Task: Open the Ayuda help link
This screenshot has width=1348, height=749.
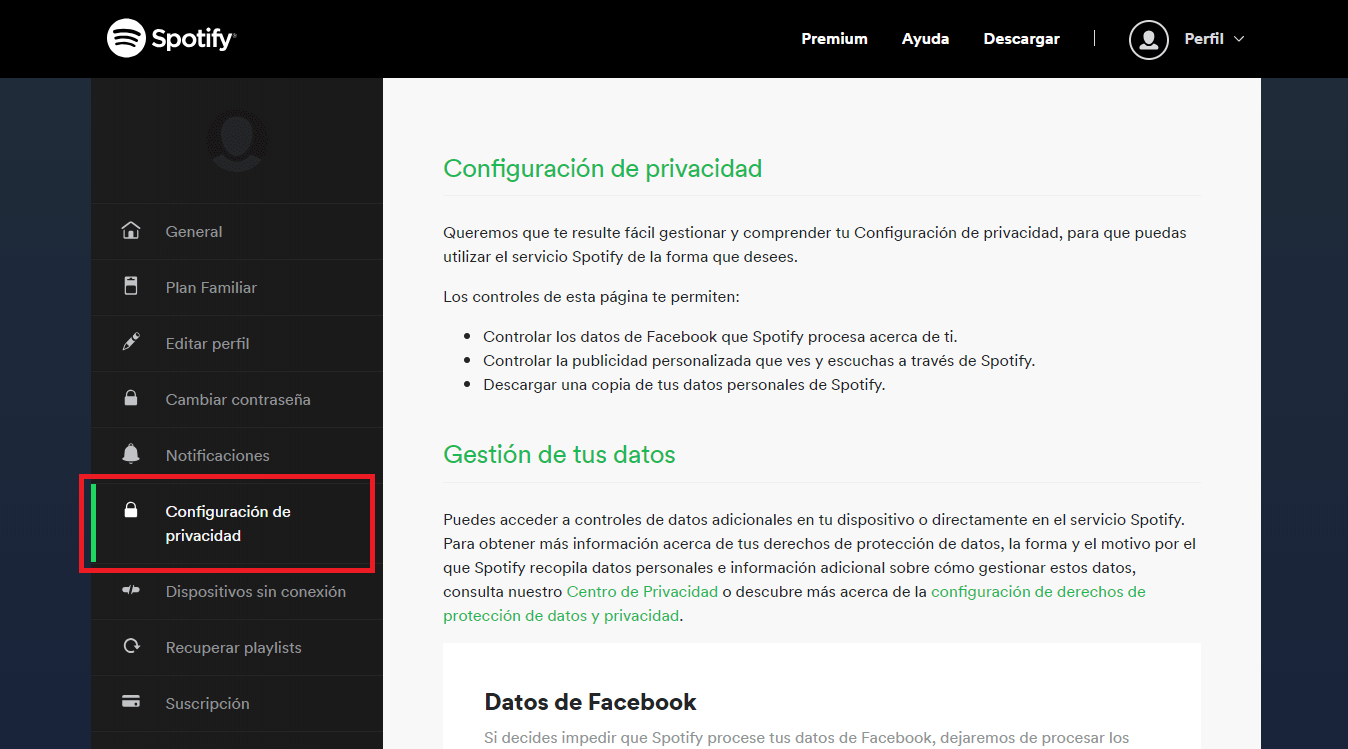Action: click(x=925, y=39)
